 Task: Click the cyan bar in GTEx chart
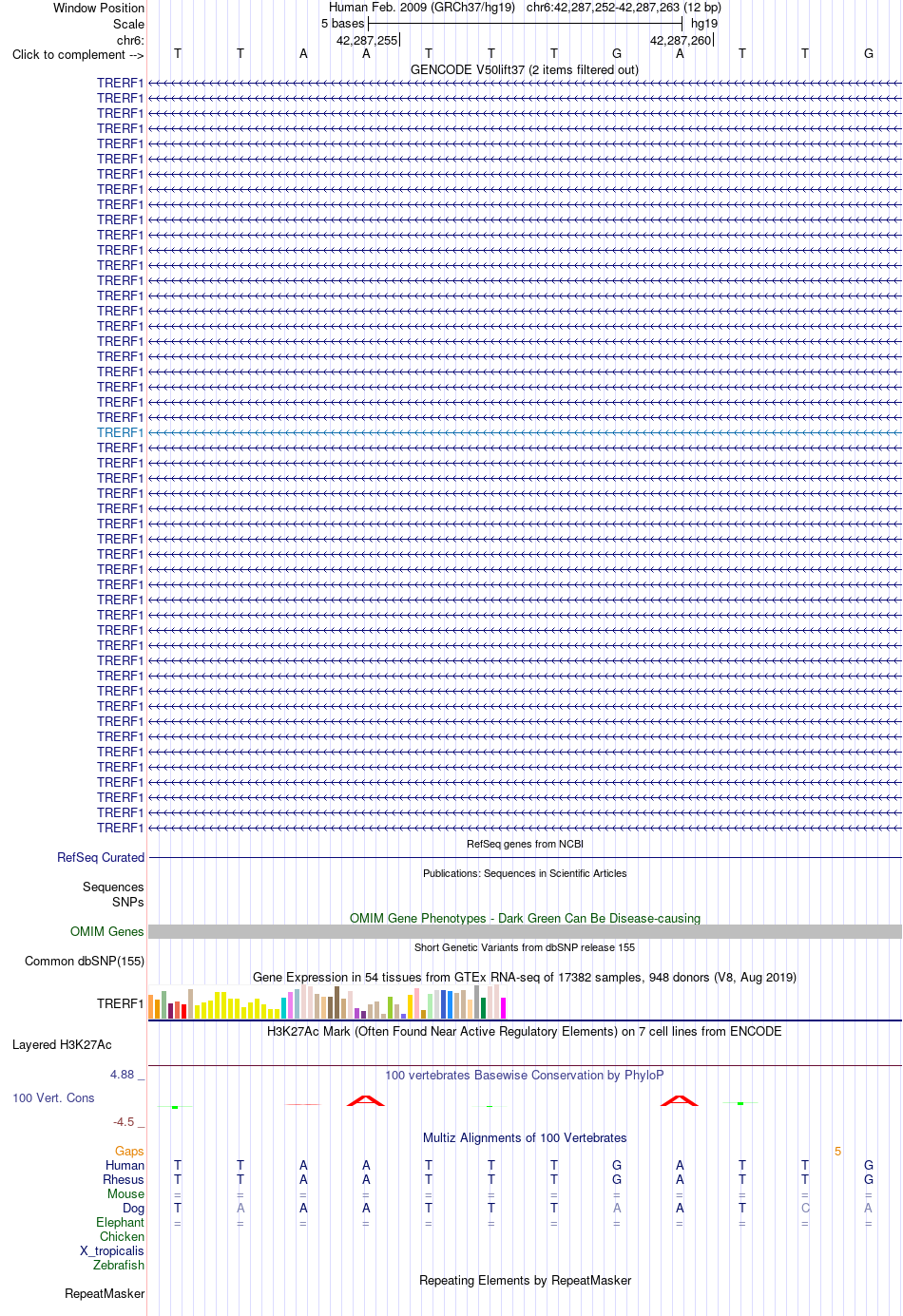(x=284, y=1008)
